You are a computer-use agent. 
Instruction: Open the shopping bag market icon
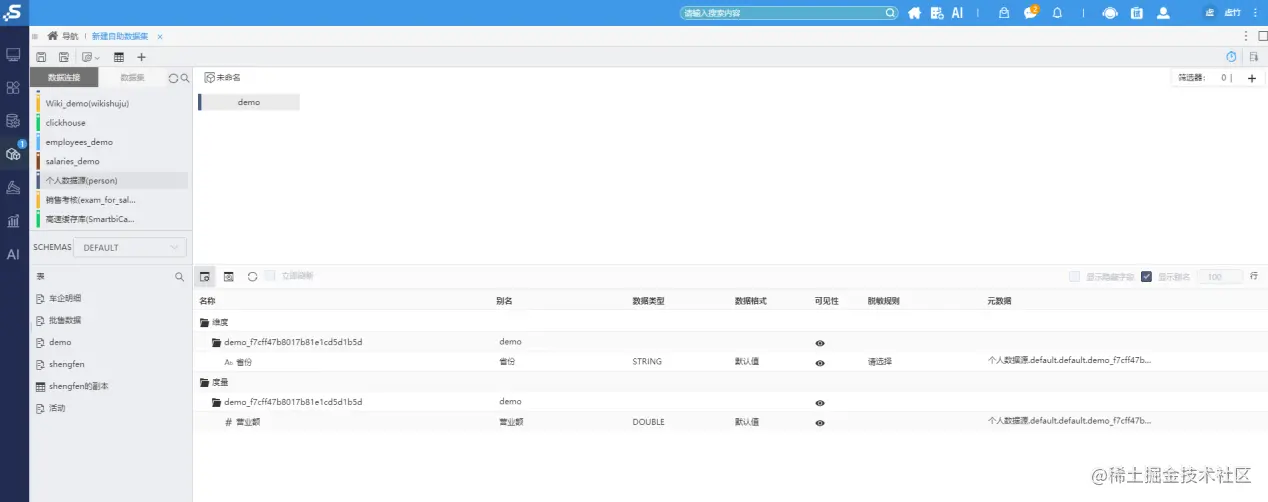click(1004, 13)
